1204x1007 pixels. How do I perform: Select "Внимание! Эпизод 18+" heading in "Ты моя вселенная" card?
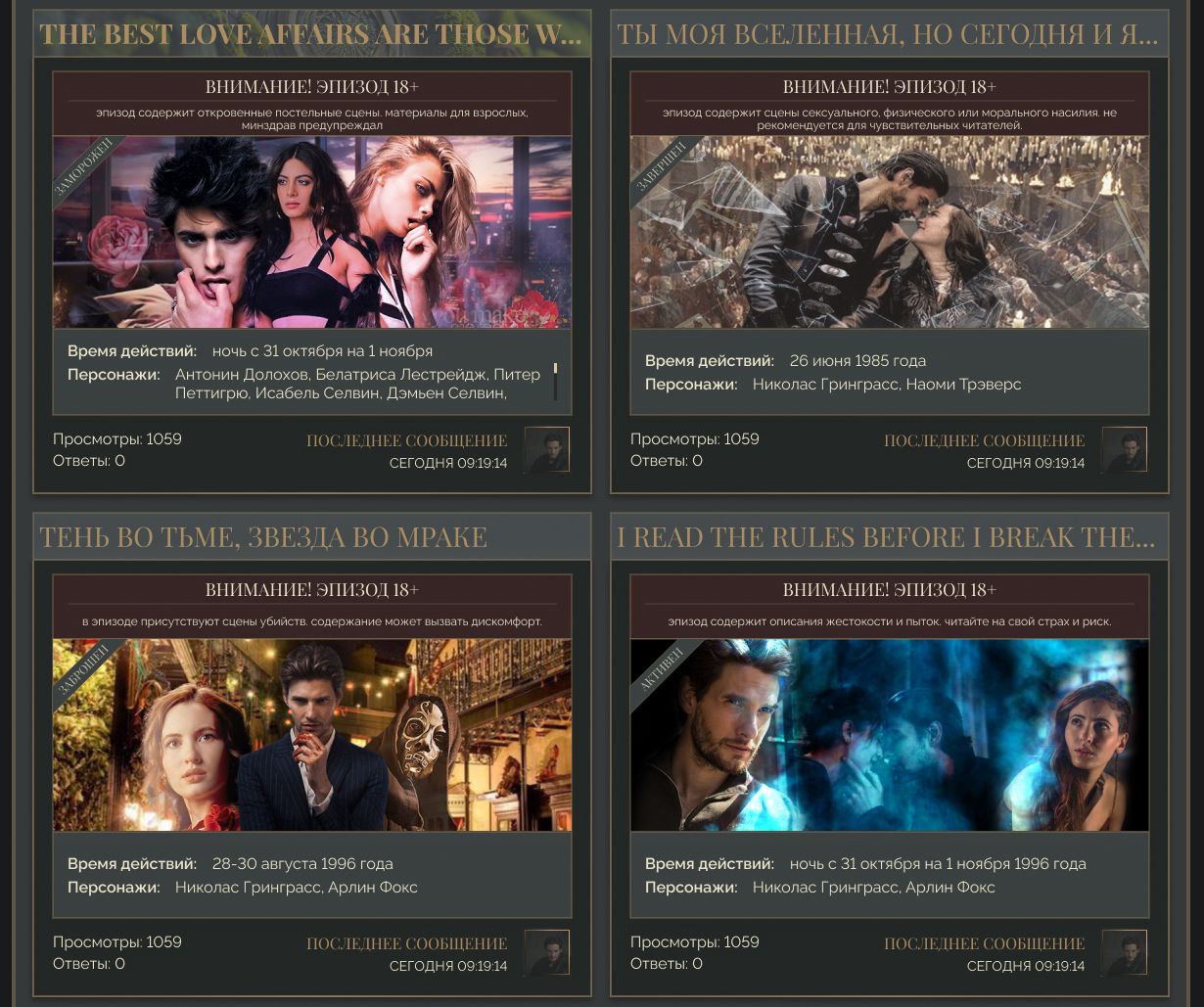[890, 87]
